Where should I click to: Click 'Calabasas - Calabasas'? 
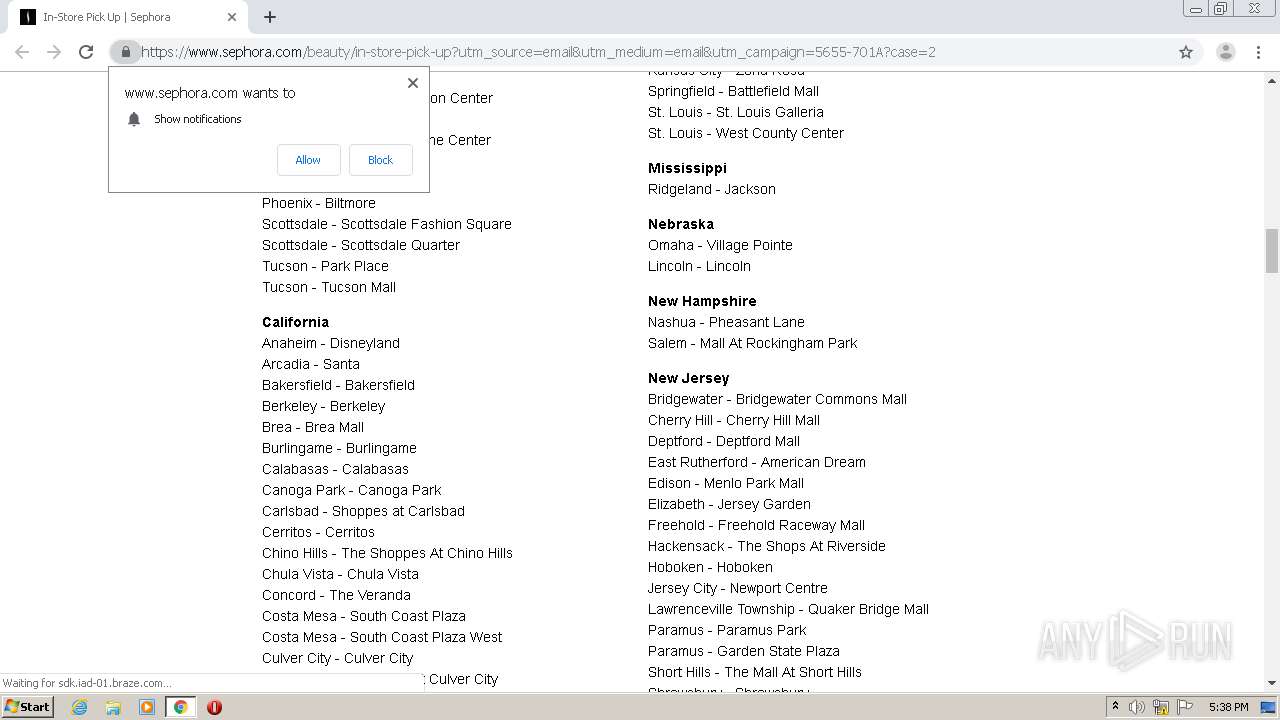click(335, 469)
